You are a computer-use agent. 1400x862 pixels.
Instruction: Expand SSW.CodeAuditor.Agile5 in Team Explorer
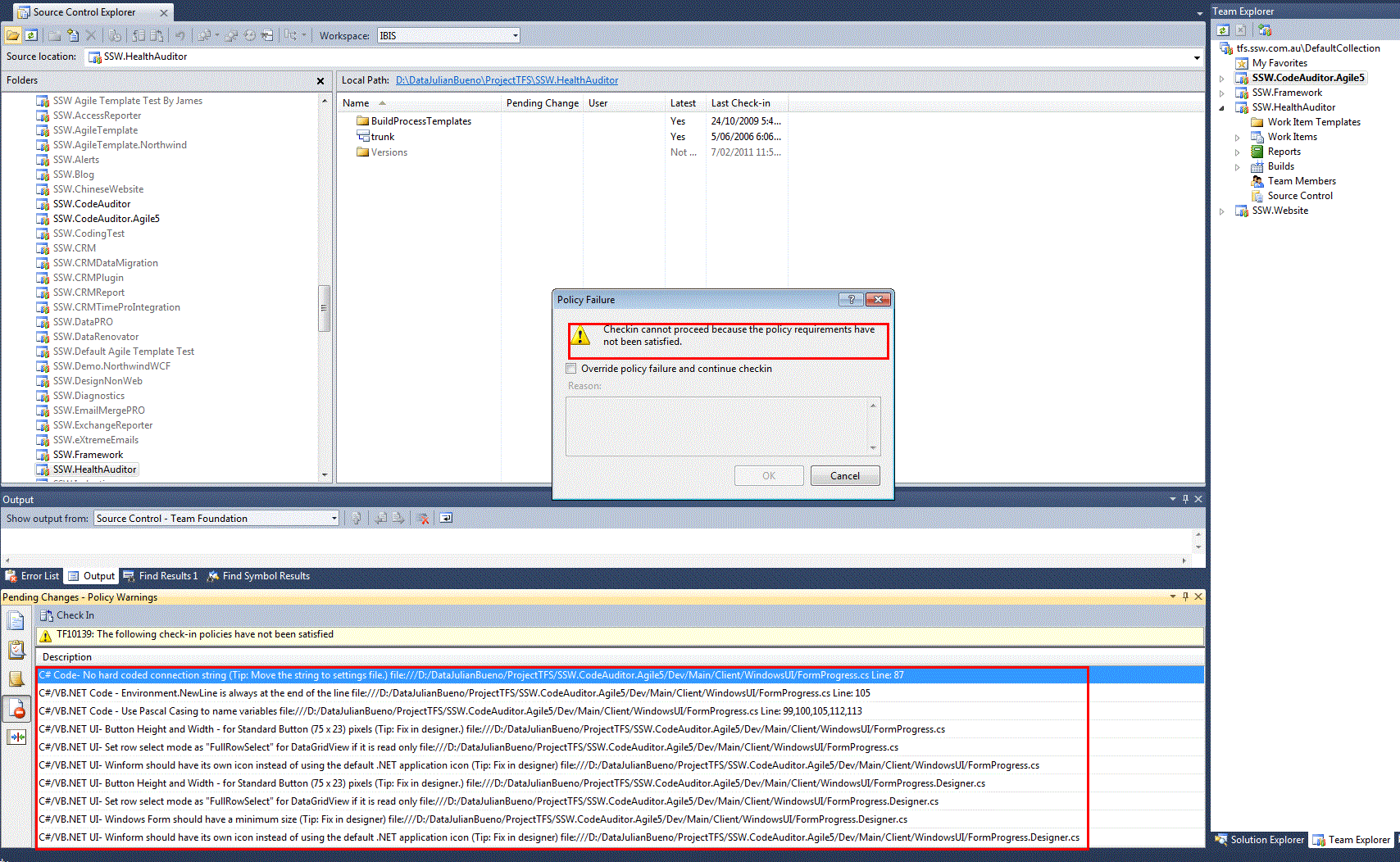pyautogui.click(x=1222, y=79)
